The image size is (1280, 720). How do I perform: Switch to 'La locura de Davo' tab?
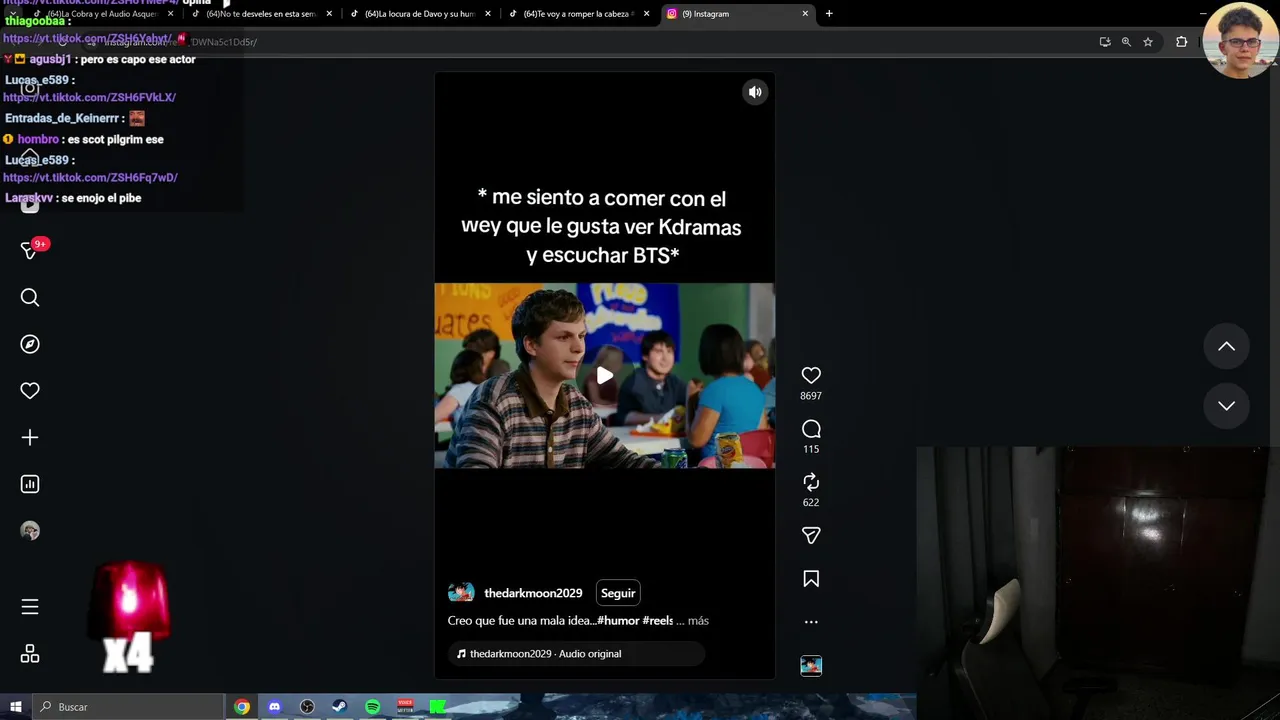(420, 14)
